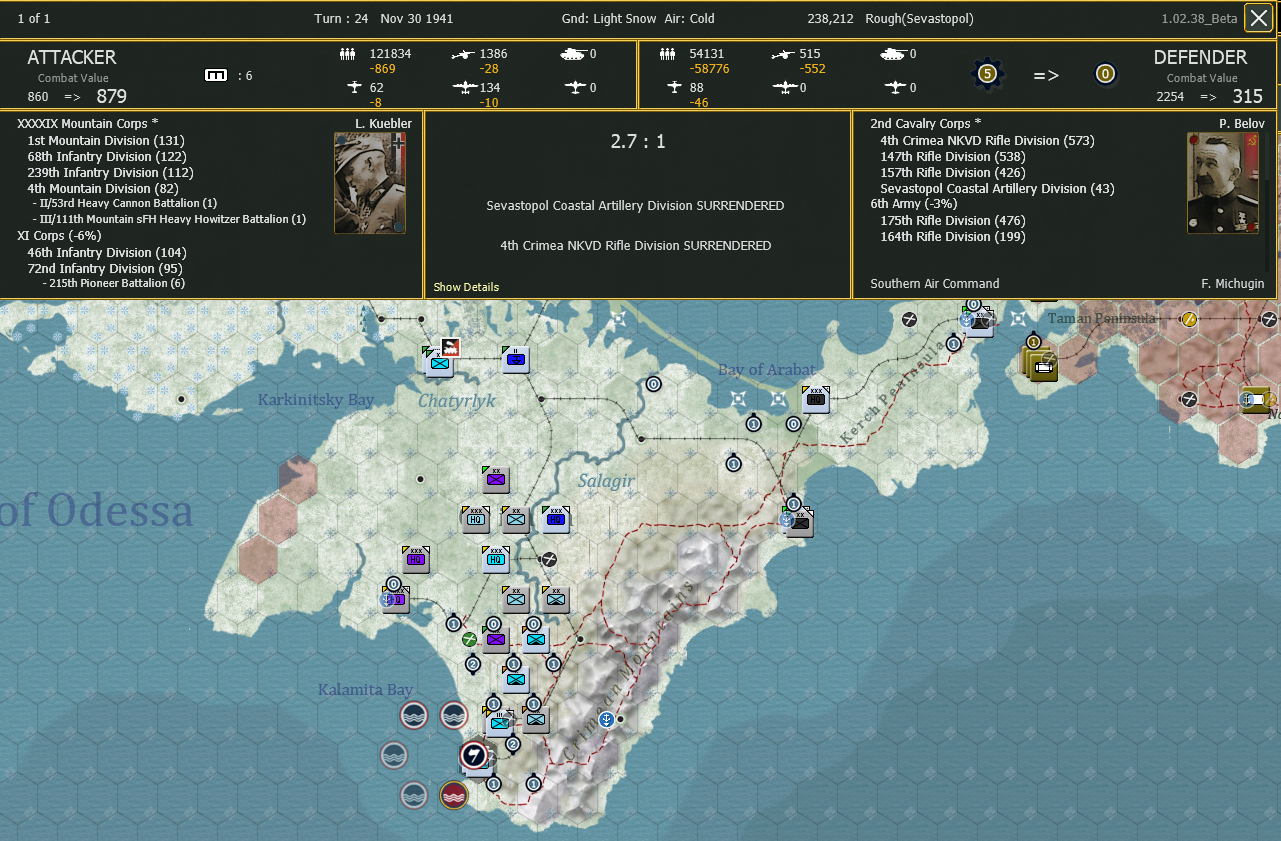Click the yellow airfield icon by Taman Peninsula
This screenshot has height=841, width=1281.
pos(1189,320)
